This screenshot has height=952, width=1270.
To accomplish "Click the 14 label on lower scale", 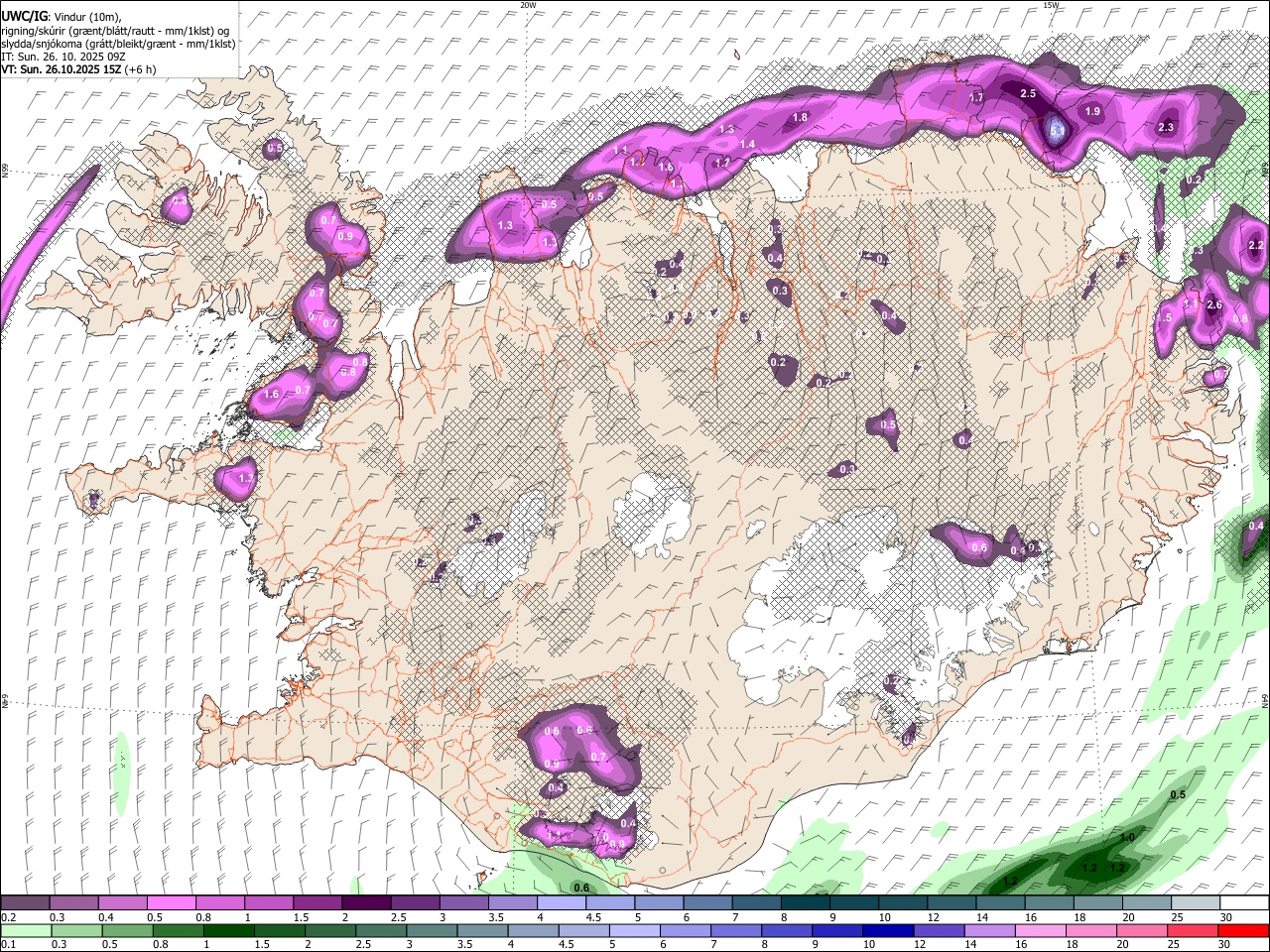I will (x=972, y=944).
